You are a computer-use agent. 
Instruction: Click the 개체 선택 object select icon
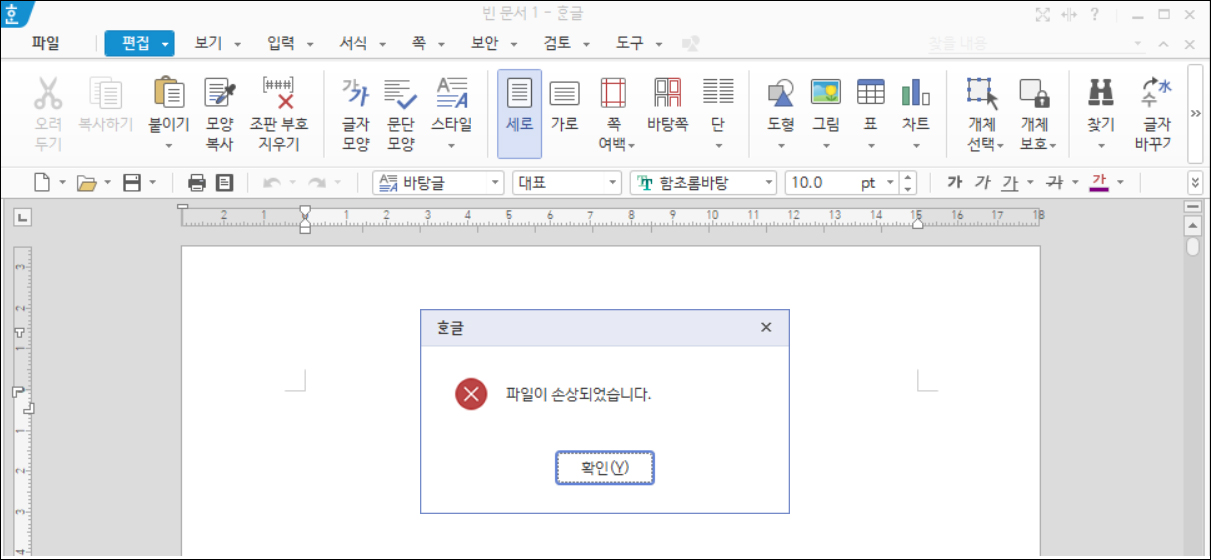point(983,93)
